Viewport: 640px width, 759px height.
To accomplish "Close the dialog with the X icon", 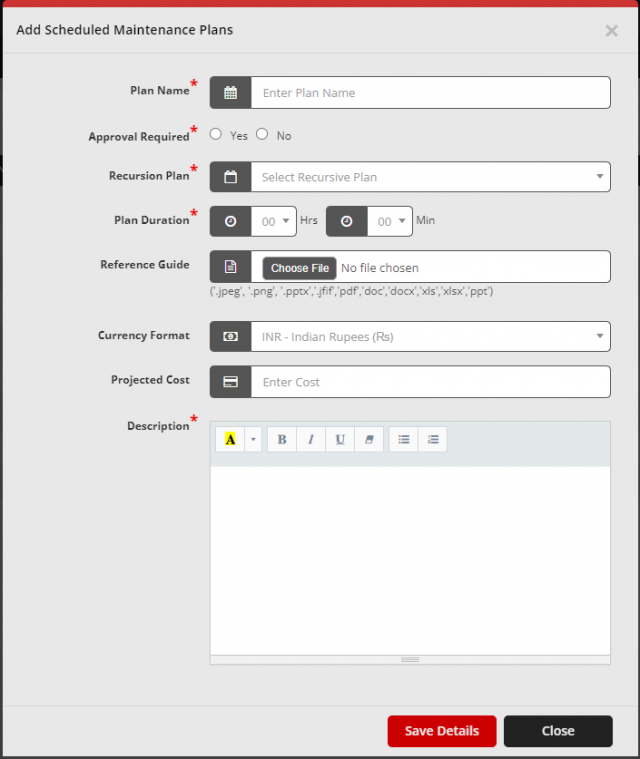I will click(611, 31).
